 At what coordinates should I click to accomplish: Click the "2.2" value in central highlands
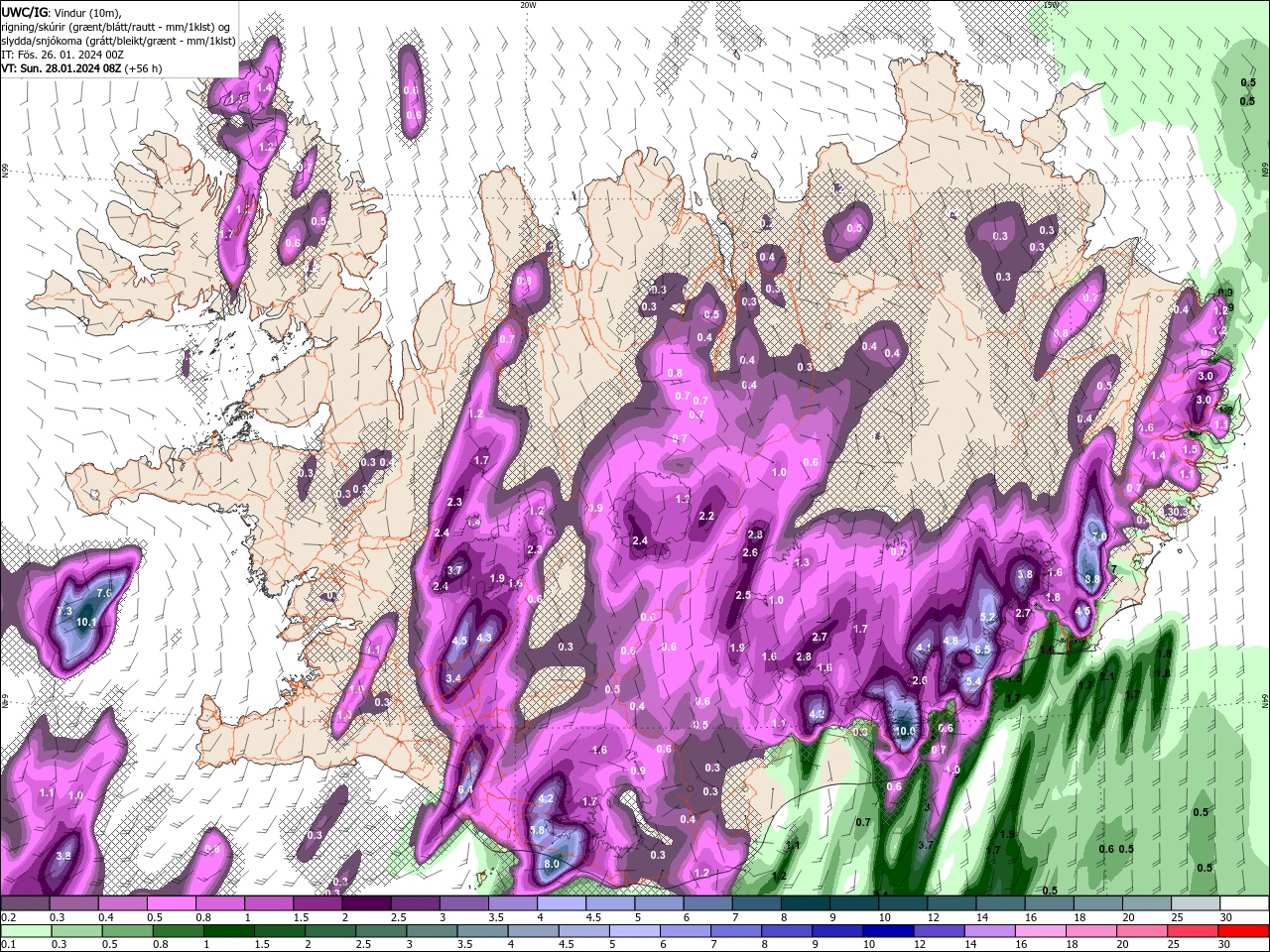(706, 517)
